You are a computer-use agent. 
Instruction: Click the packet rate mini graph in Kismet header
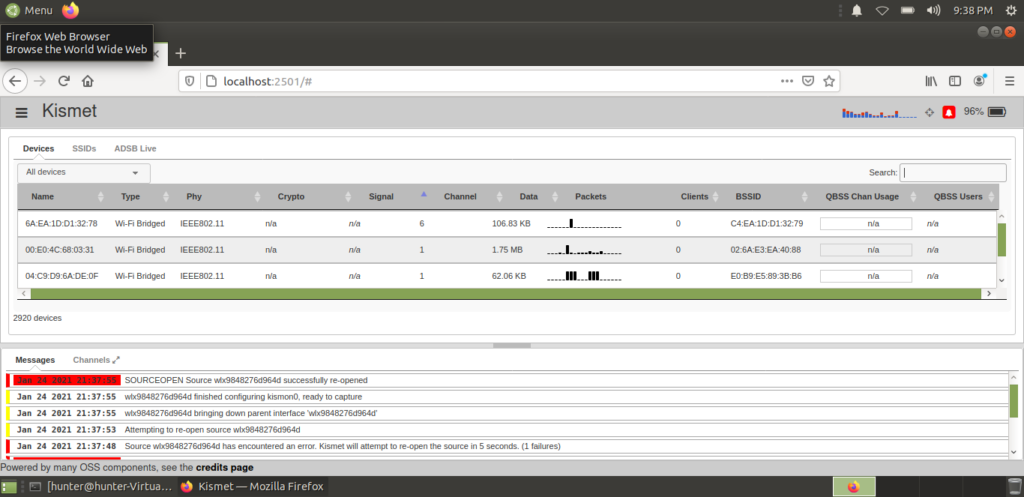point(879,113)
